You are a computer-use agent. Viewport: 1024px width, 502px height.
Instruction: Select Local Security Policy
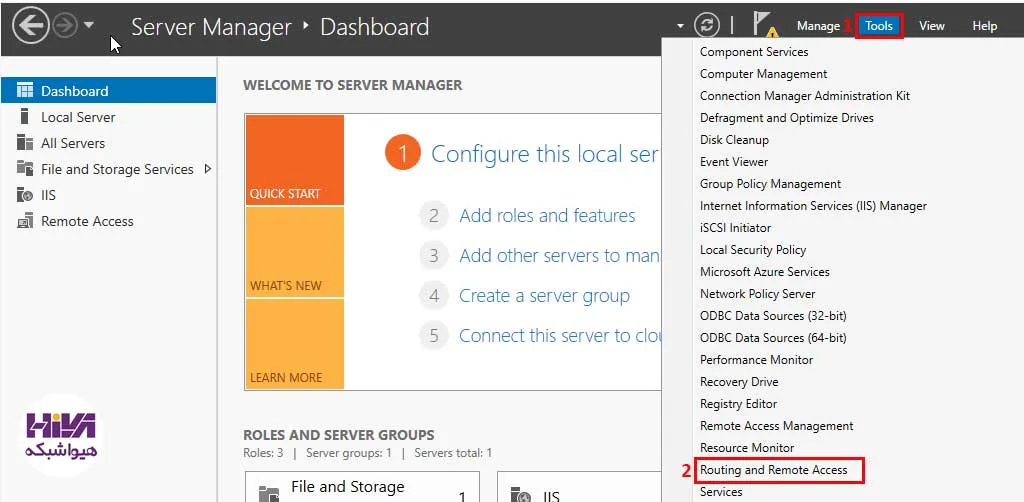pyautogui.click(x=752, y=249)
